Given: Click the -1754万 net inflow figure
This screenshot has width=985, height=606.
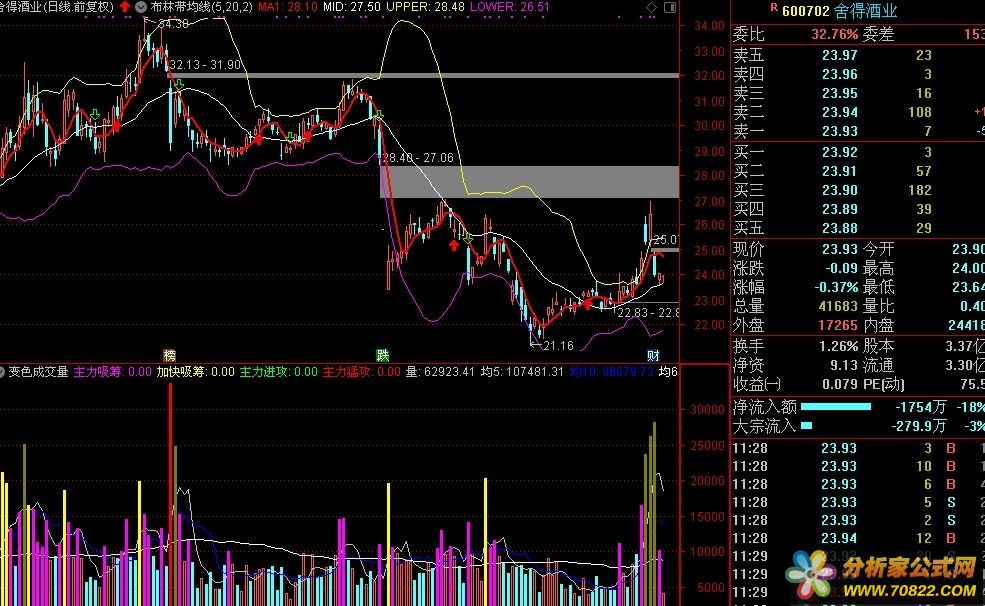Looking at the screenshot, I should [x=920, y=407].
